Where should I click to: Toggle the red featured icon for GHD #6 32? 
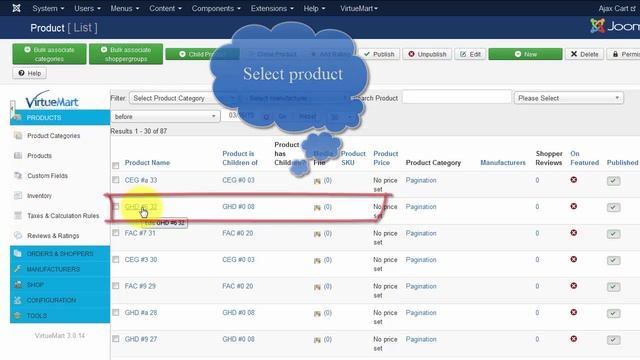pos(573,206)
